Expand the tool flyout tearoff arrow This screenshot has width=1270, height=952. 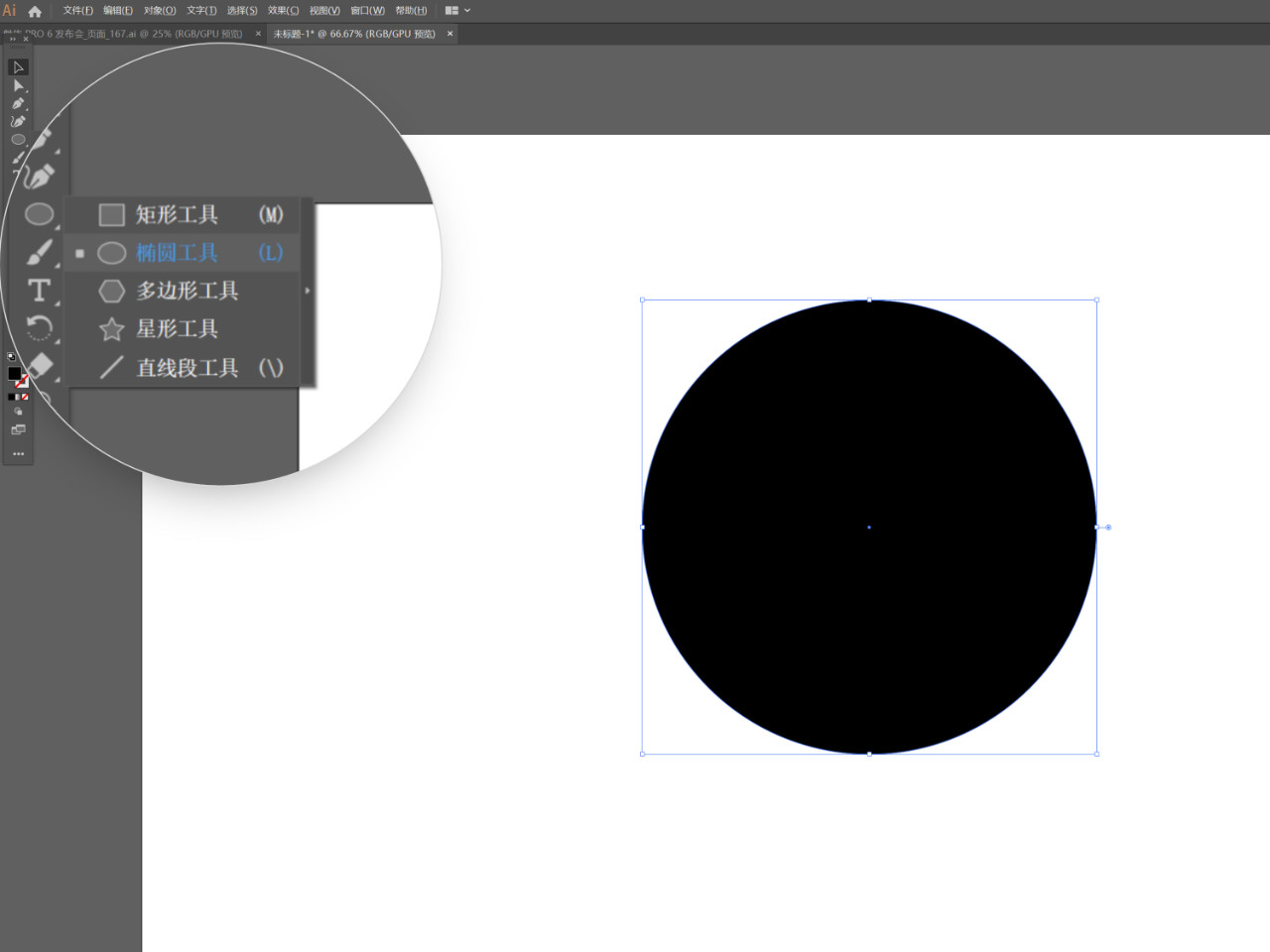point(308,291)
